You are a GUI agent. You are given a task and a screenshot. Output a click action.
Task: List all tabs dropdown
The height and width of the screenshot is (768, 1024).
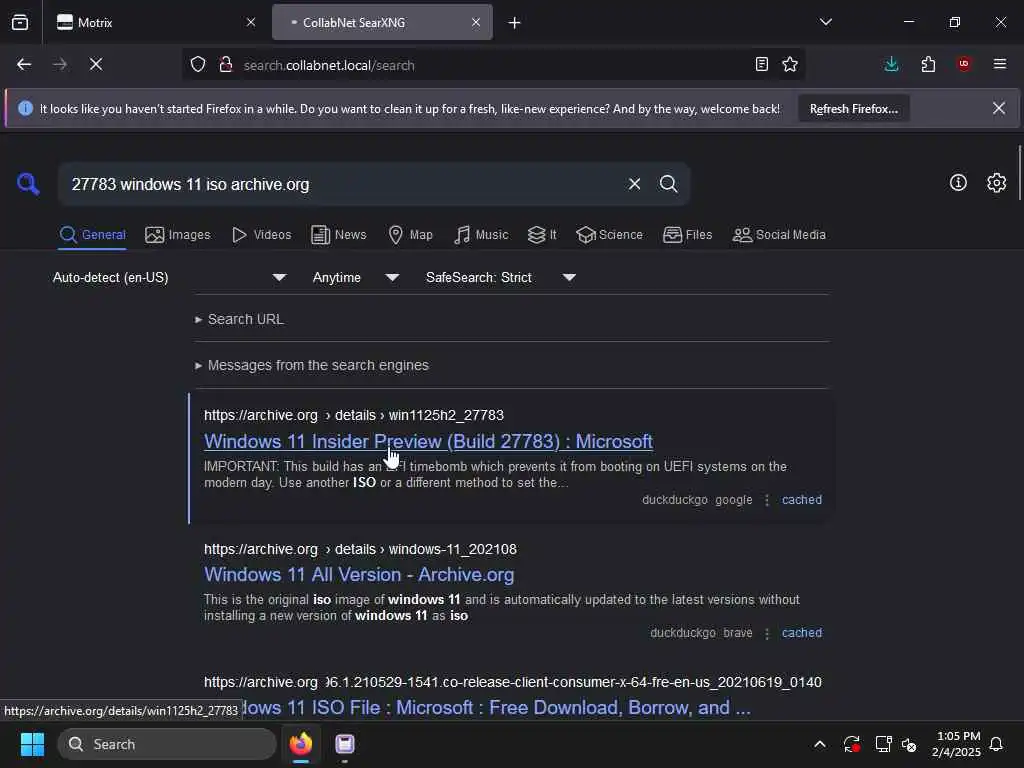click(x=825, y=22)
